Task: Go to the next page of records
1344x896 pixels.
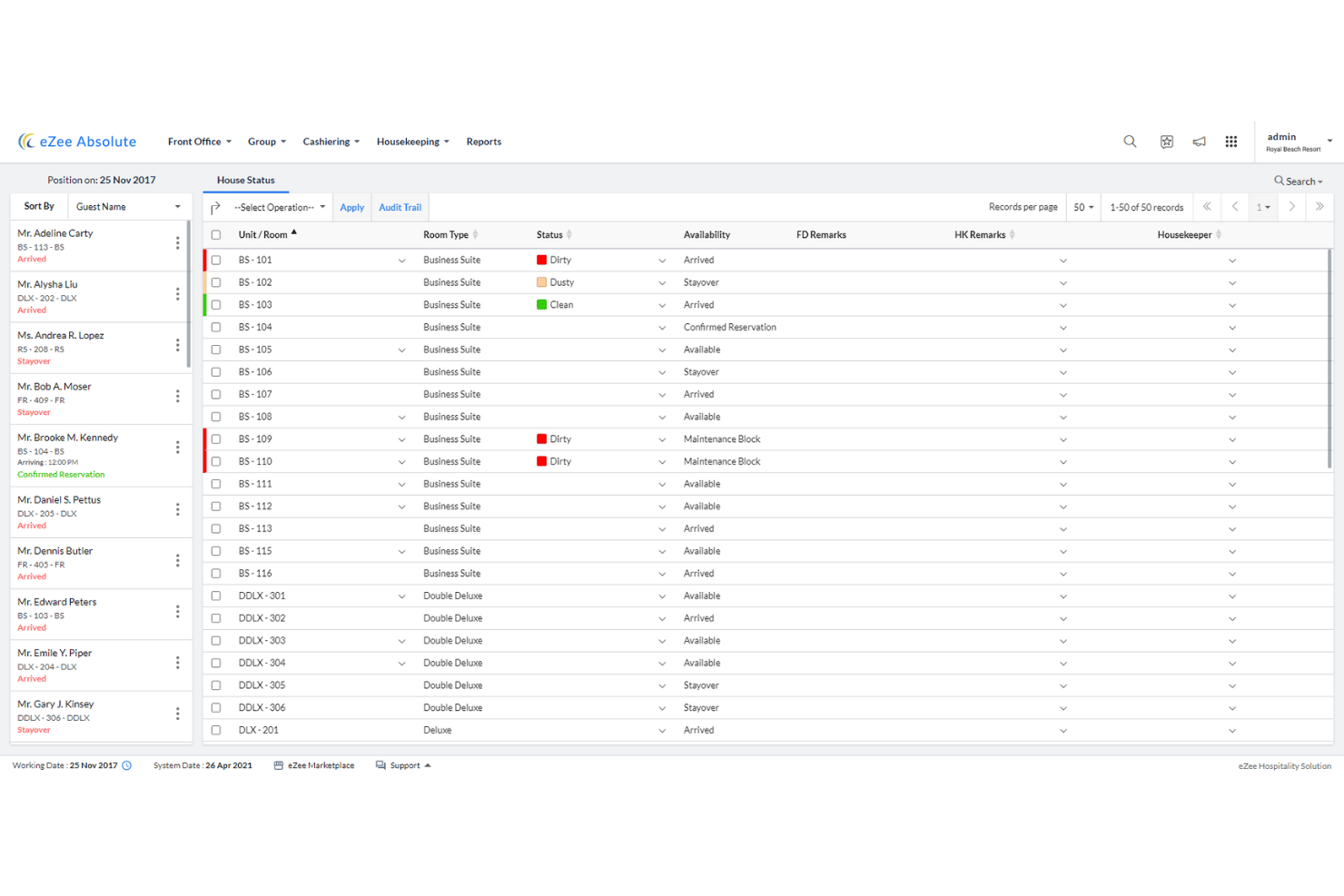Action: [x=1291, y=207]
